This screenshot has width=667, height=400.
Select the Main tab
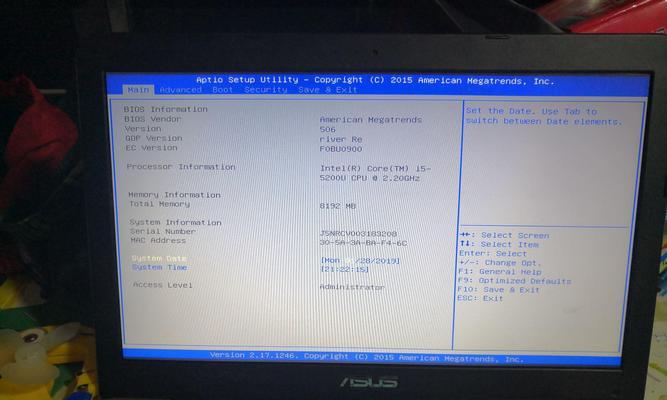[138, 90]
